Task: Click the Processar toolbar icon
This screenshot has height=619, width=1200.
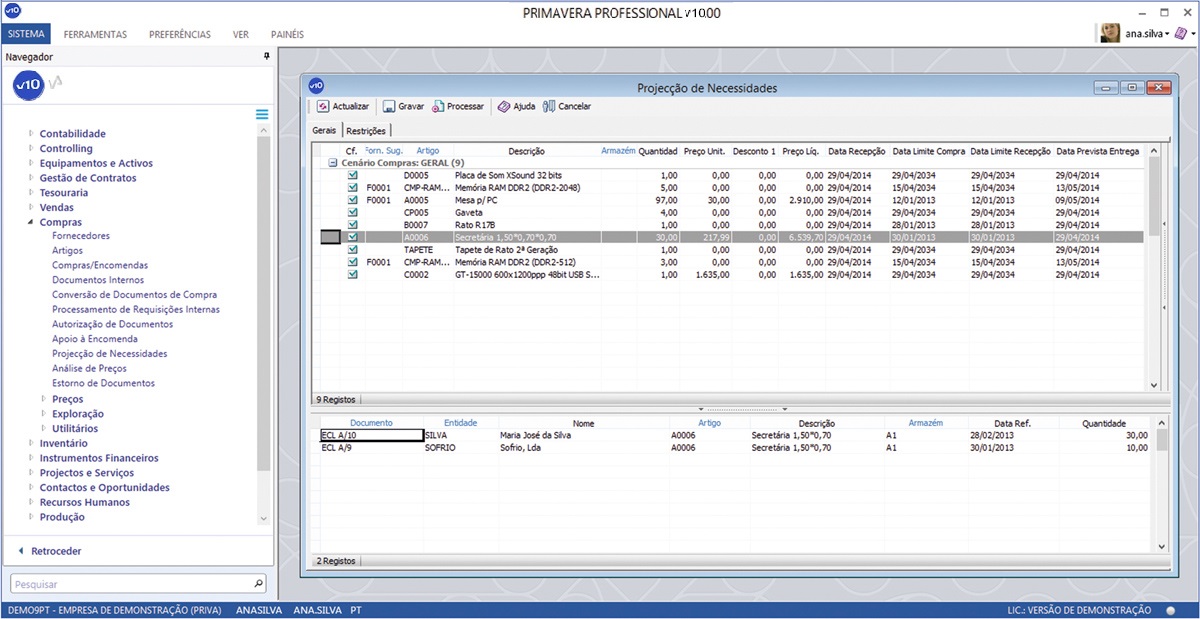Action: click(438, 106)
